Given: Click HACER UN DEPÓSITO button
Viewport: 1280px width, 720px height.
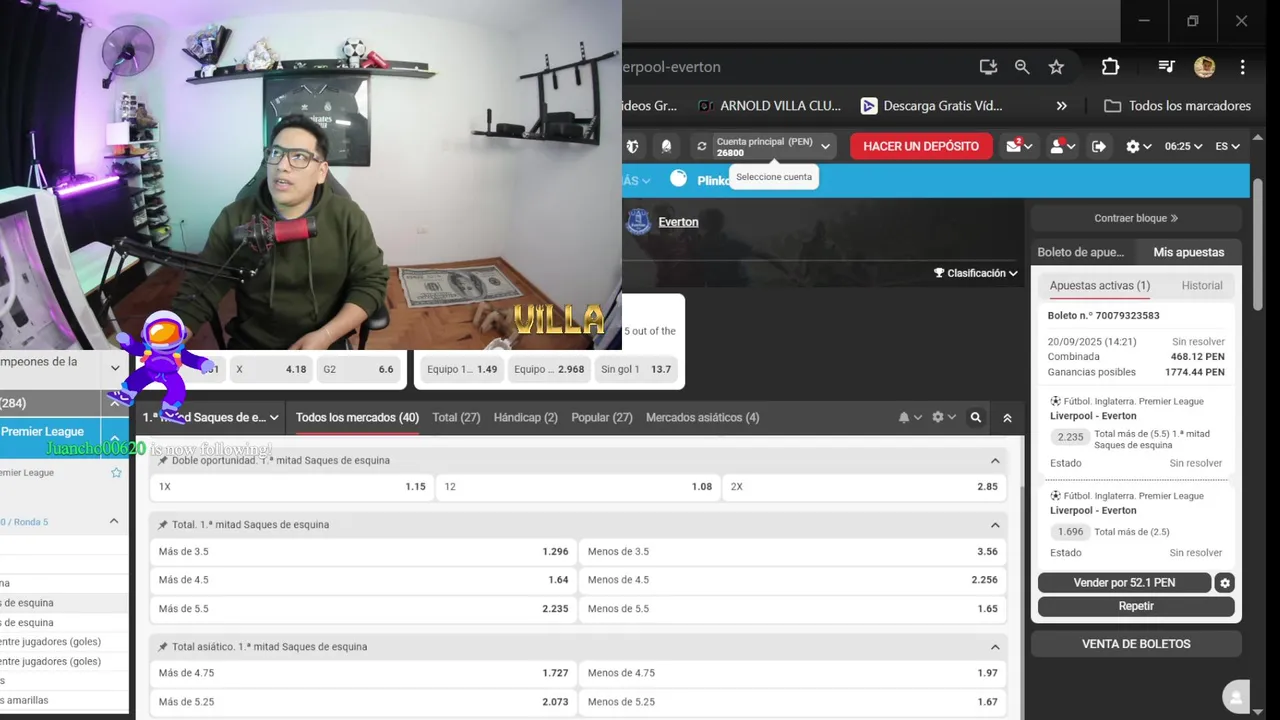Looking at the screenshot, I should 921,146.
